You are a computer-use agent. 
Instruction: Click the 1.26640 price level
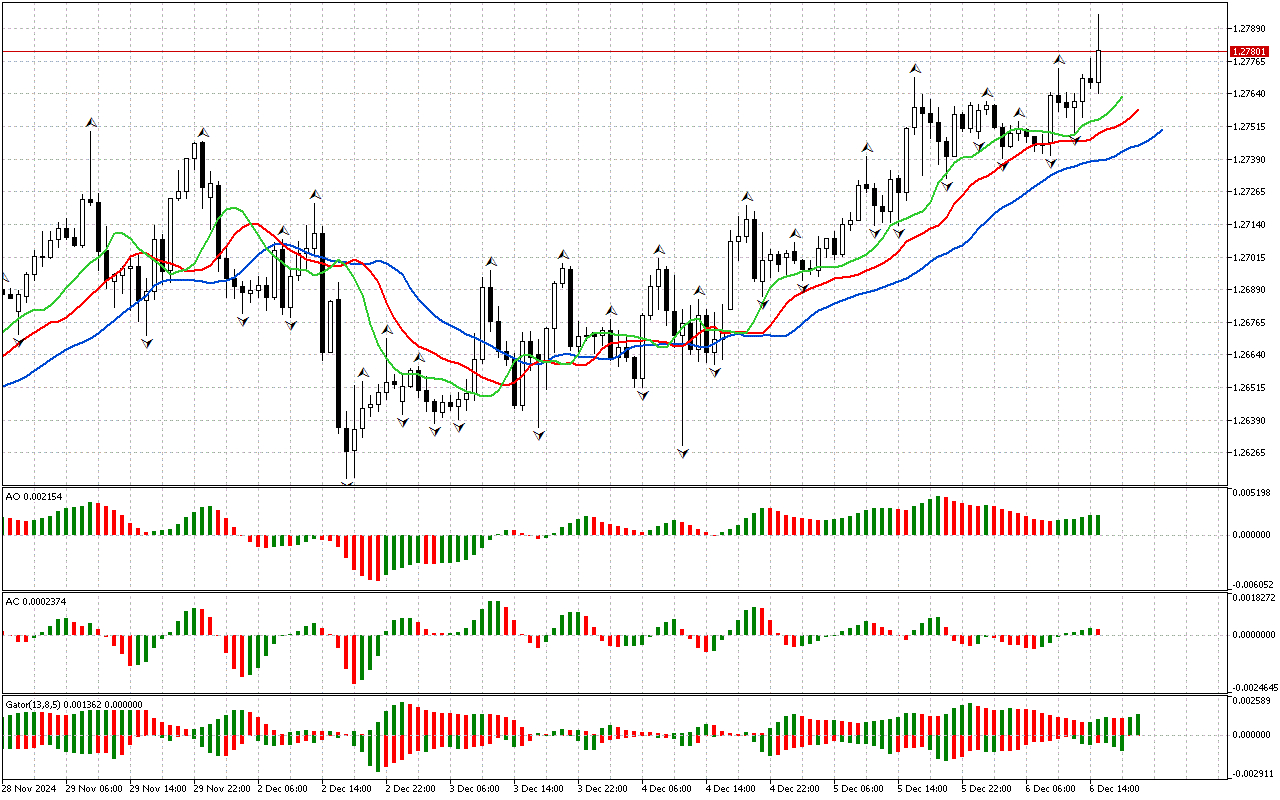tap(1250, 355)
